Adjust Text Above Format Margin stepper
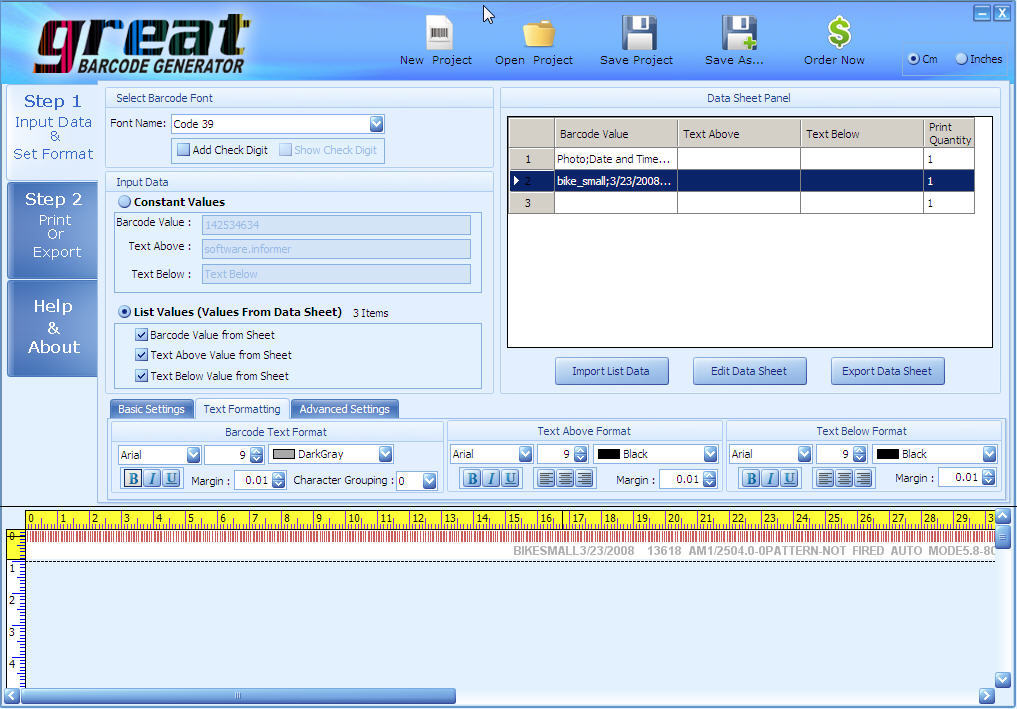1017x709 pixels. [710, 479]
